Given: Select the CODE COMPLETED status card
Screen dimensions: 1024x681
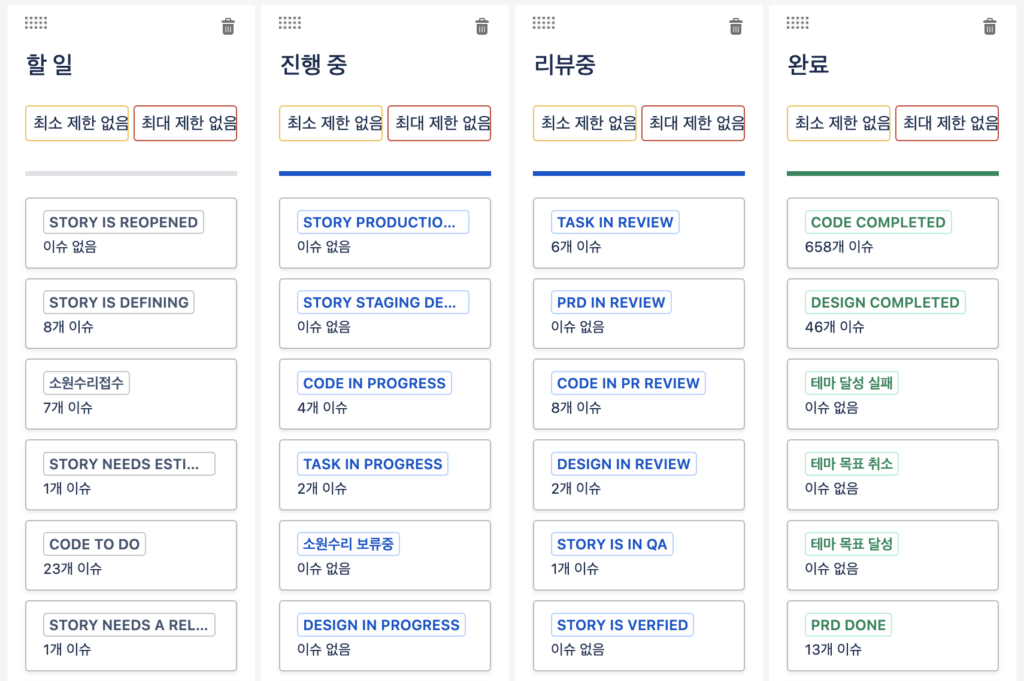Looking at the screenshot, I should coord(893,233).
